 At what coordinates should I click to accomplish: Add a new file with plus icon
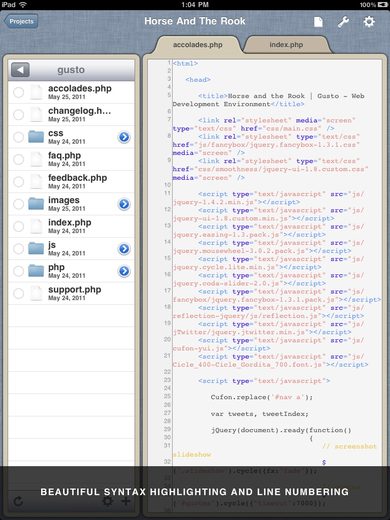126,501
